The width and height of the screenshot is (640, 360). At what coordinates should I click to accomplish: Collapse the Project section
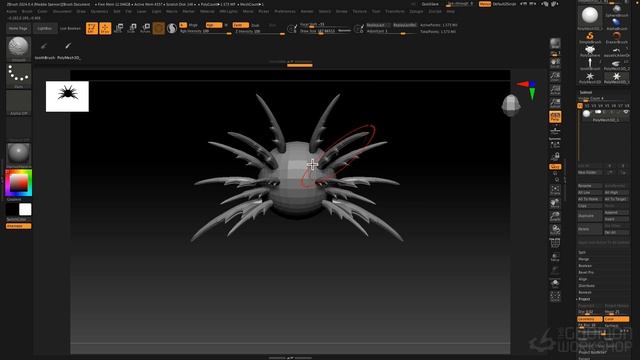click(x=584, y=299)
